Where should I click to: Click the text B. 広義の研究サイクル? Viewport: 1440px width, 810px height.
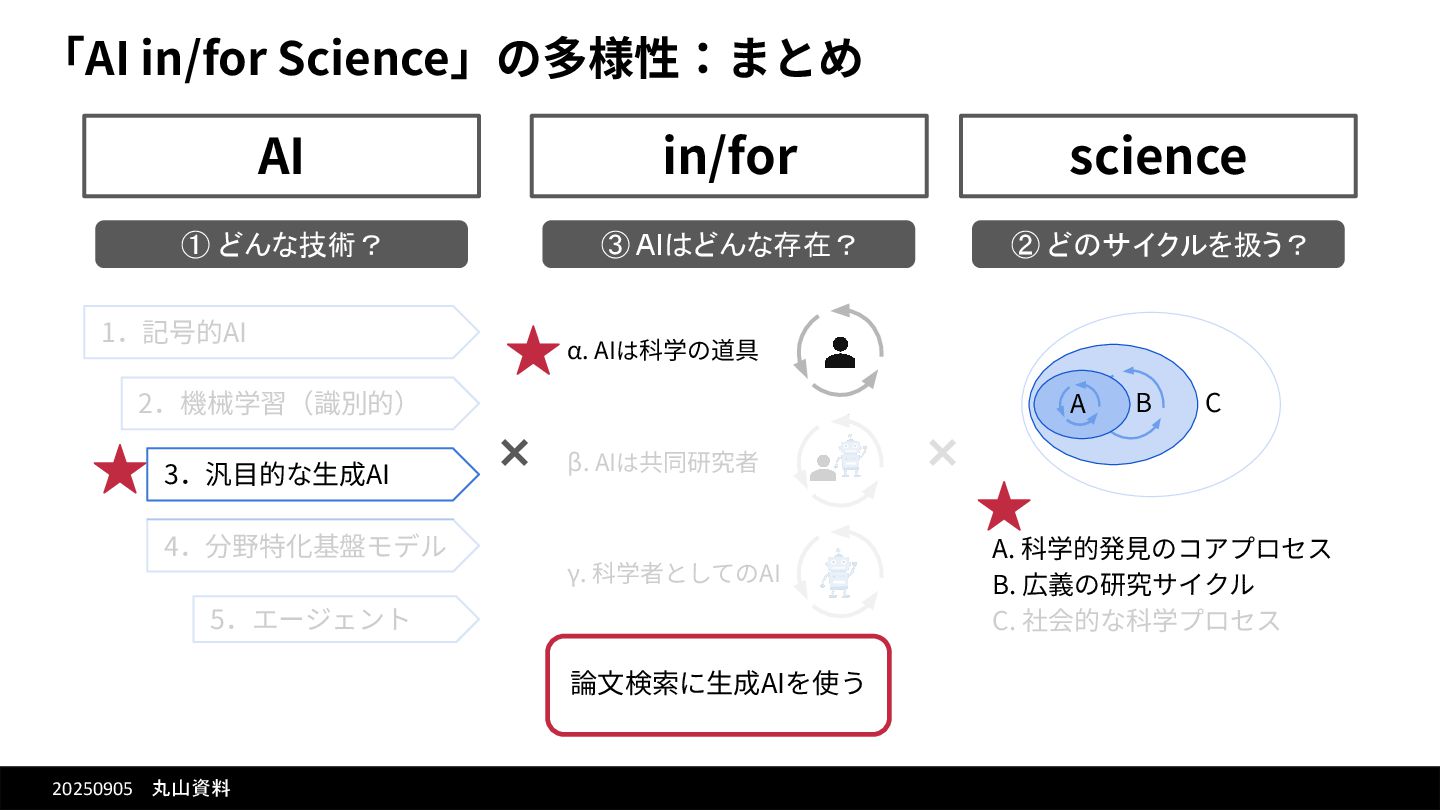click(1122, 584)
